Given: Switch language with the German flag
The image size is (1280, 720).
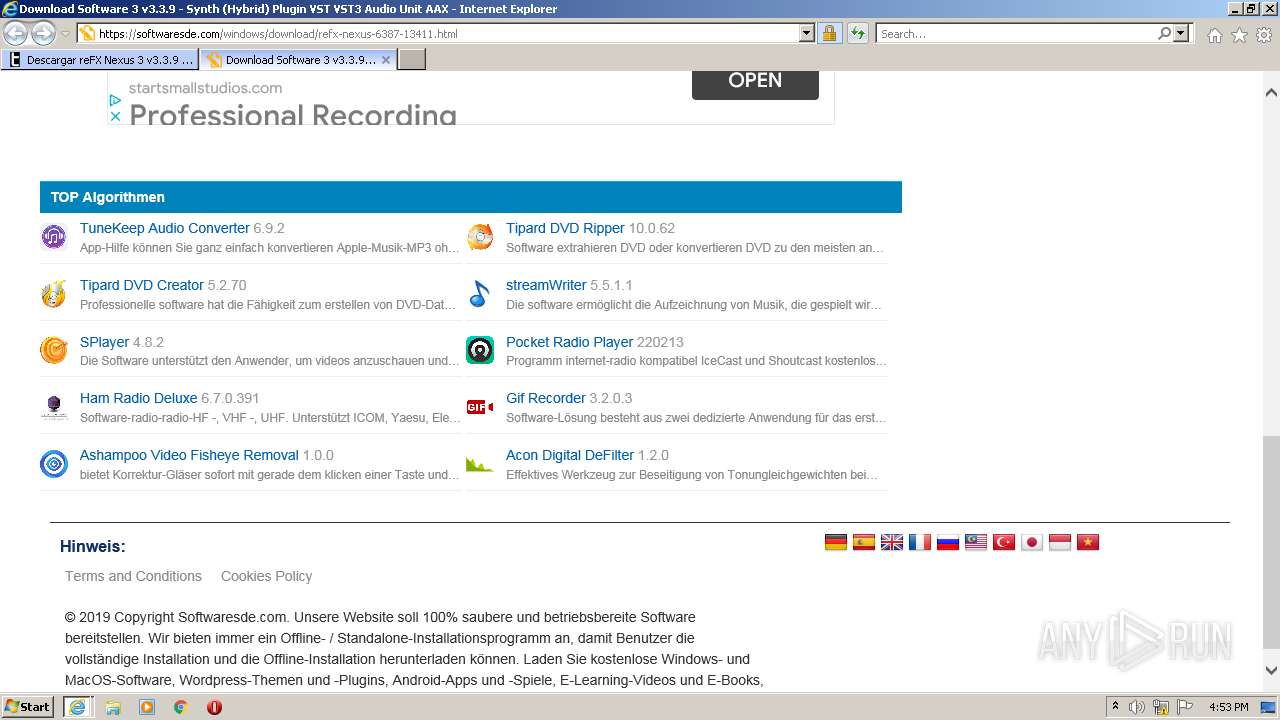Looking at the screenshot, I should click(x=836, y=542).
